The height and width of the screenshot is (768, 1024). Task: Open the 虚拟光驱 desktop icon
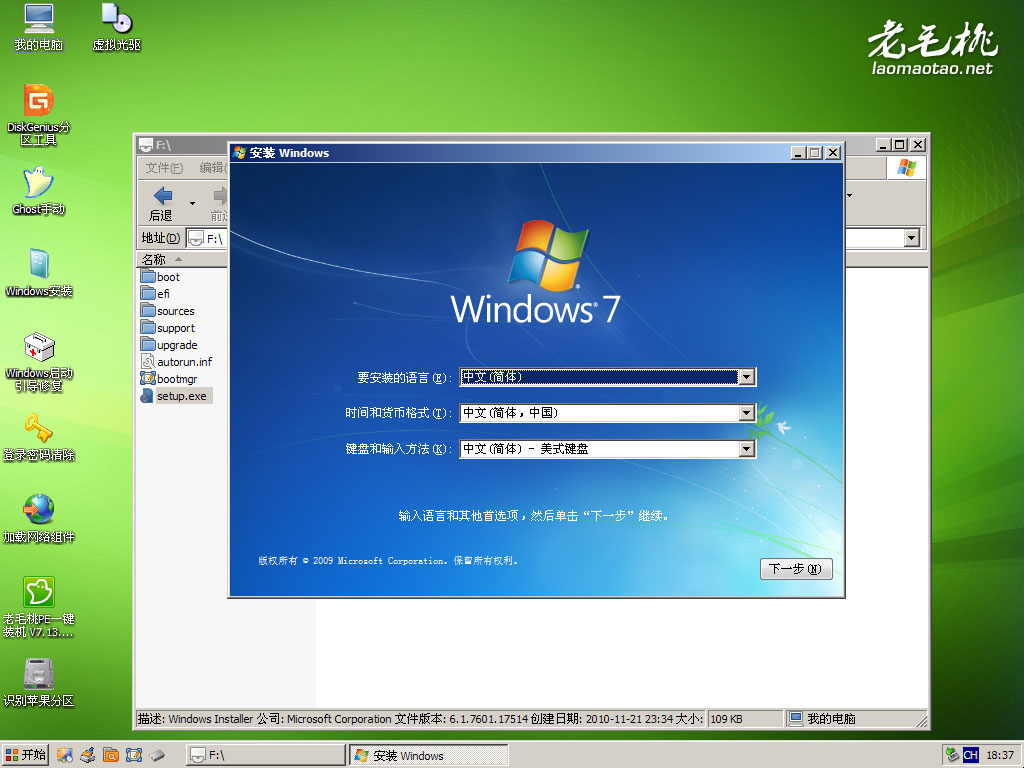tap(116, 27)
